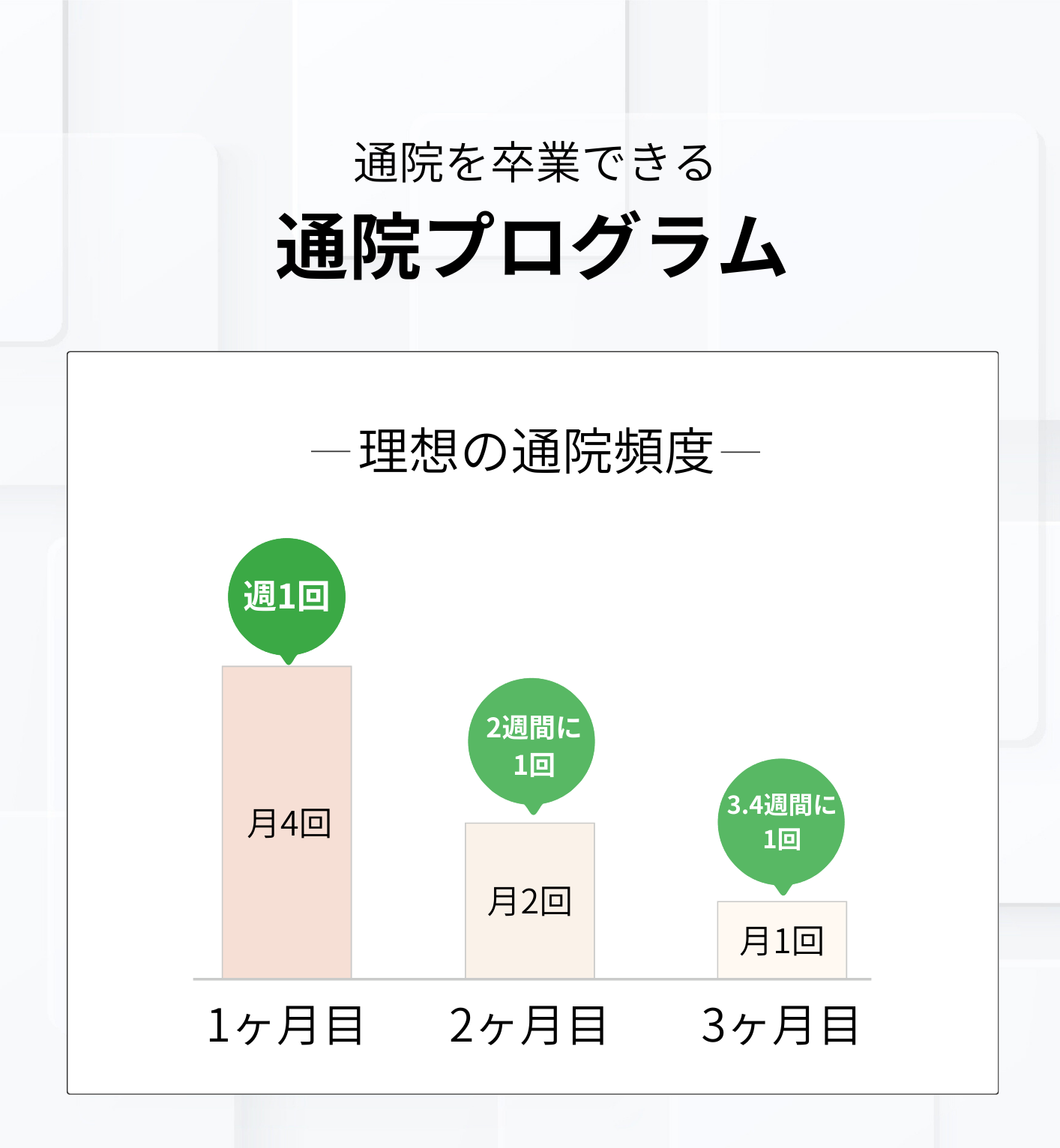Click the 通院を卒業できる subtitle

pyautogui.click(x=534, y=163)
